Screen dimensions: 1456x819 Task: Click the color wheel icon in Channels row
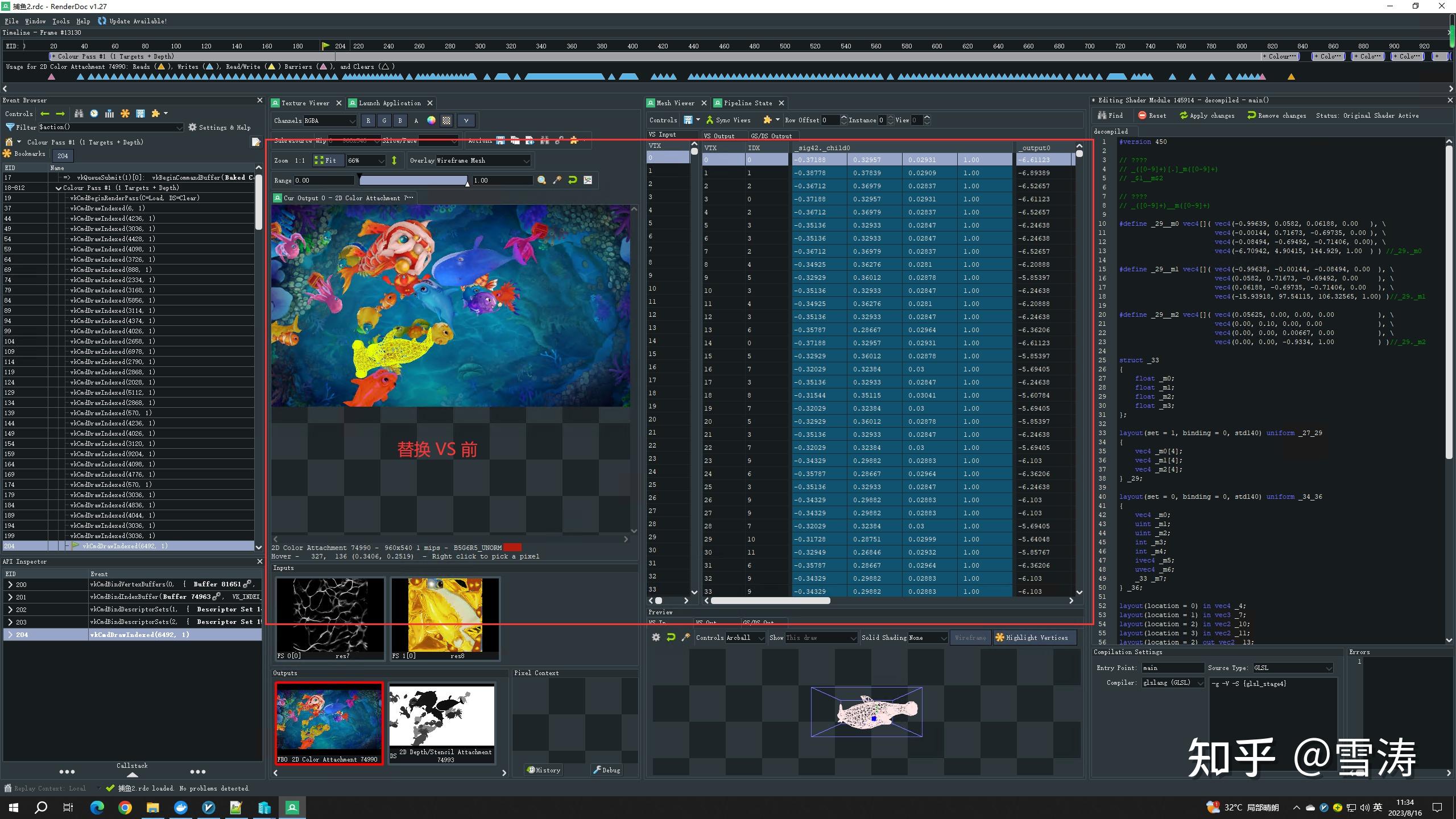point(431,121)
